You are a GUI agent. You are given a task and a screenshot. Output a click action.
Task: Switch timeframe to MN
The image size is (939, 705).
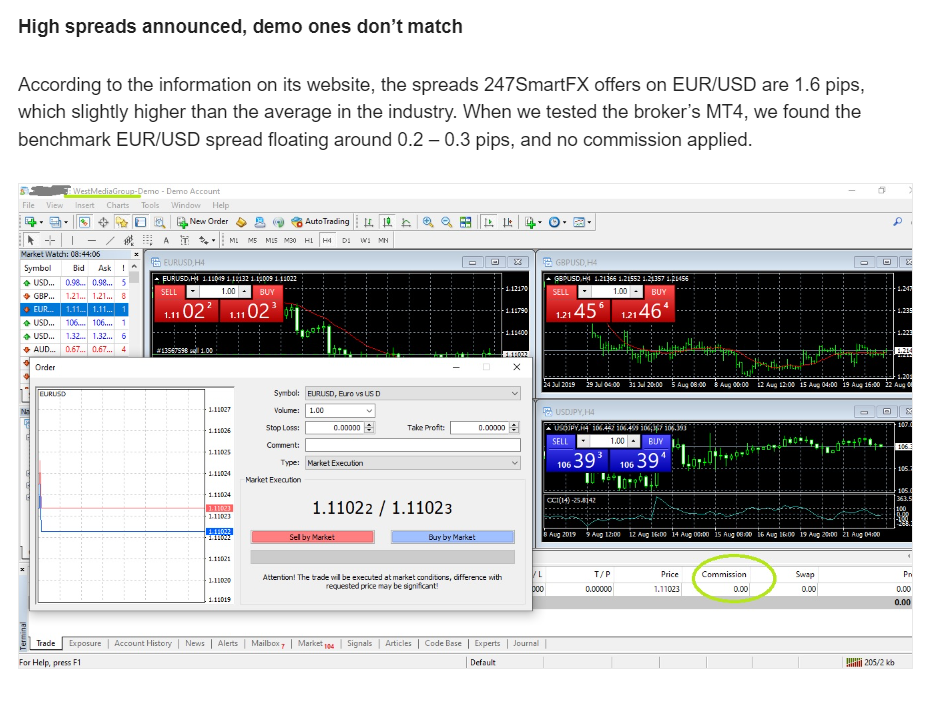click(x=383, y=240)
